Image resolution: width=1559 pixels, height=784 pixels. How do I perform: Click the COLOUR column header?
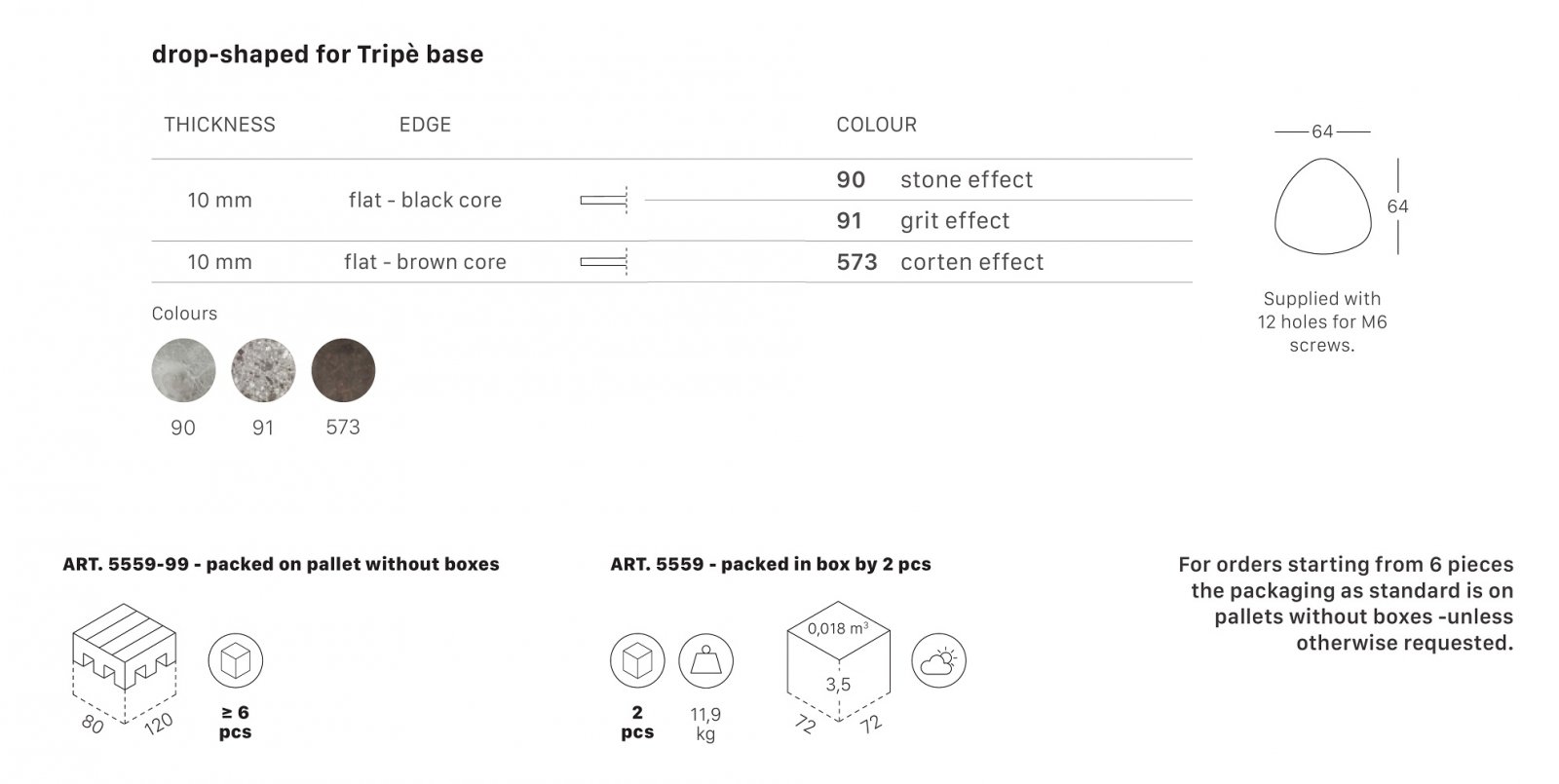[876, 125]
